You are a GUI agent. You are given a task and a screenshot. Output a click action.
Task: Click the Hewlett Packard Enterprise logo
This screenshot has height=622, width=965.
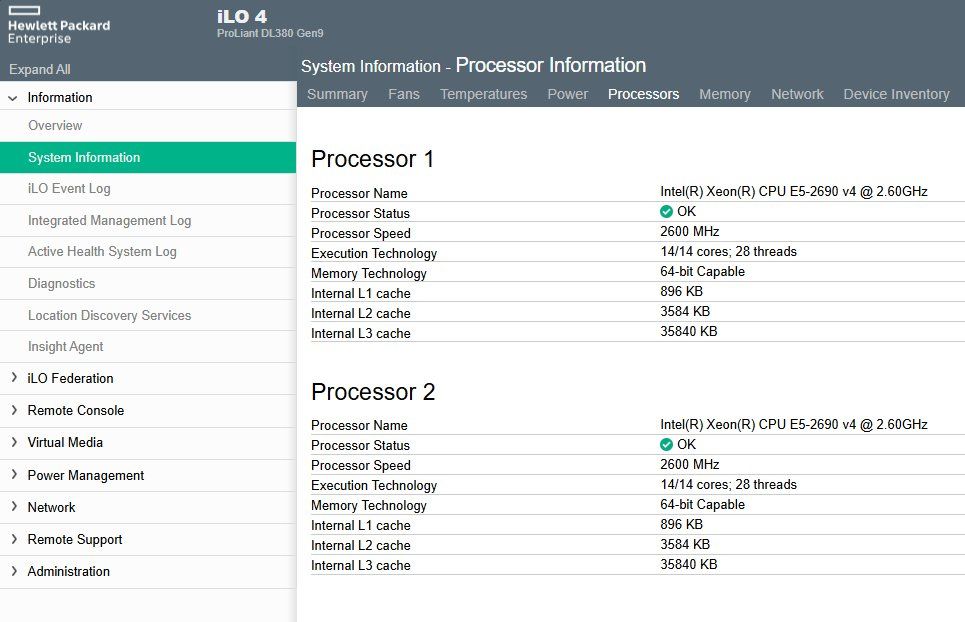(59, 25)
